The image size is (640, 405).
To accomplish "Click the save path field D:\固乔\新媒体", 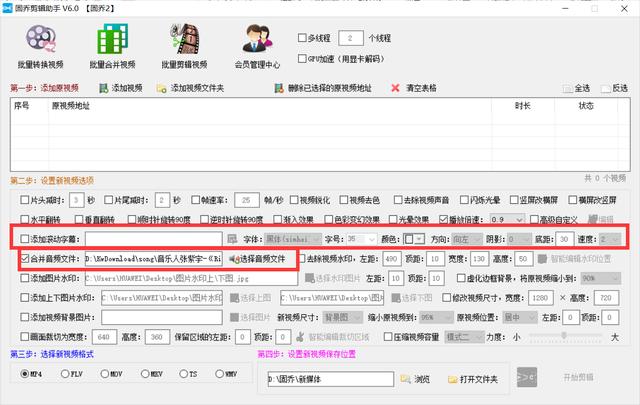I will coord(331,379).
